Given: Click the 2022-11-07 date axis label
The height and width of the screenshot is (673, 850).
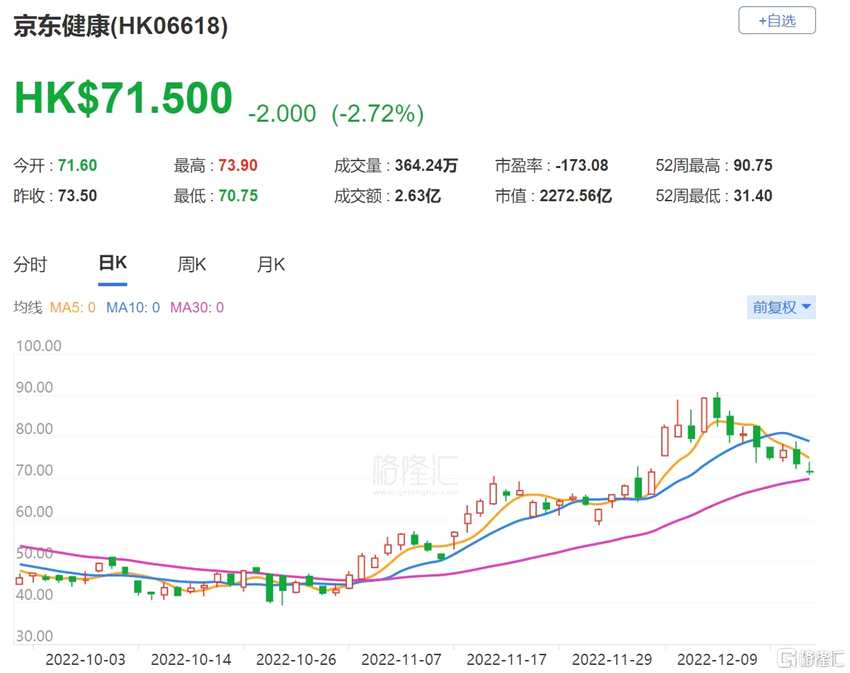Looking at the screenshot, I should tap(401, 660).
